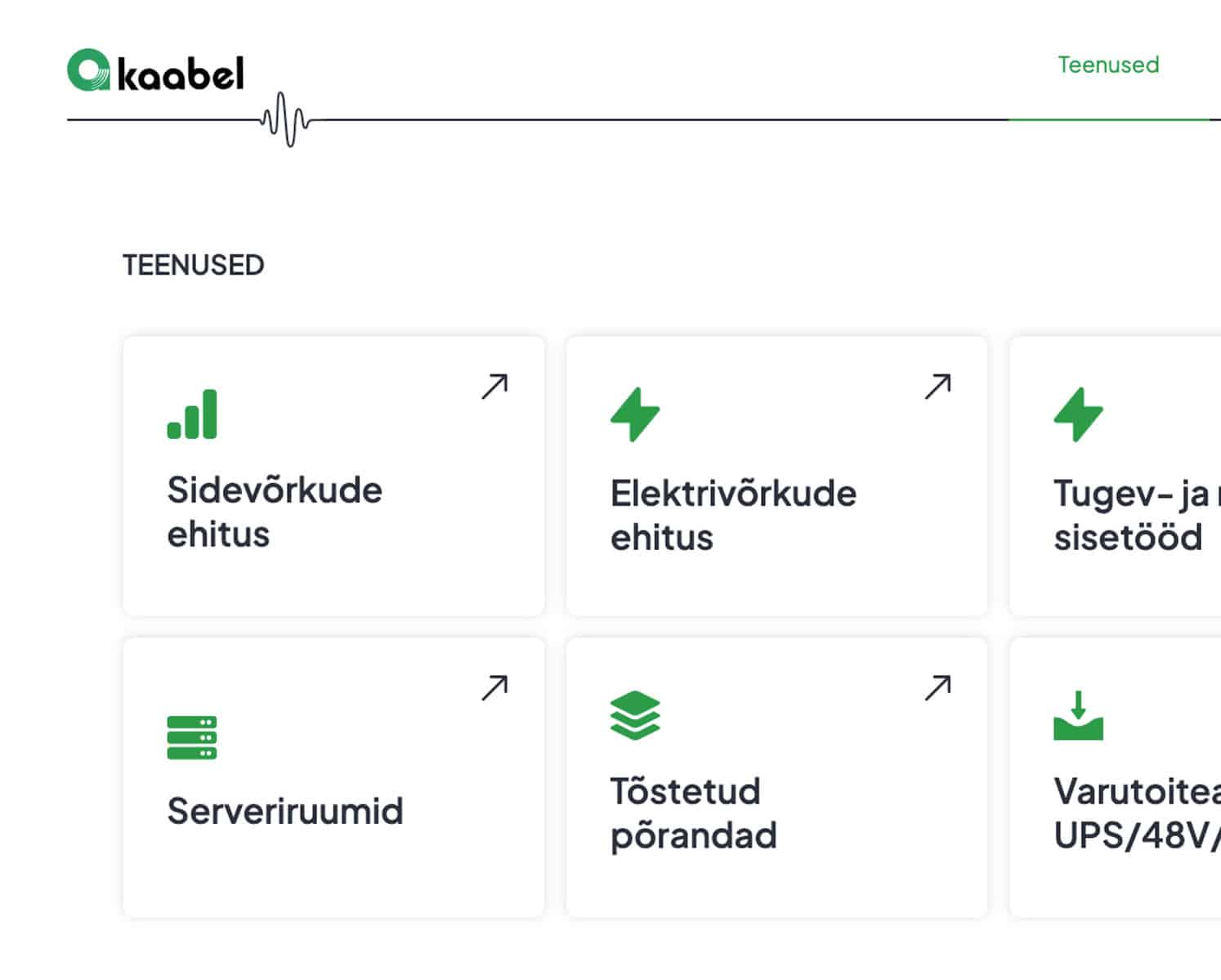Click the green Kaabel logo emblem
The height and width of the screenshot is (980, 1221).
[x=88, y=70]
